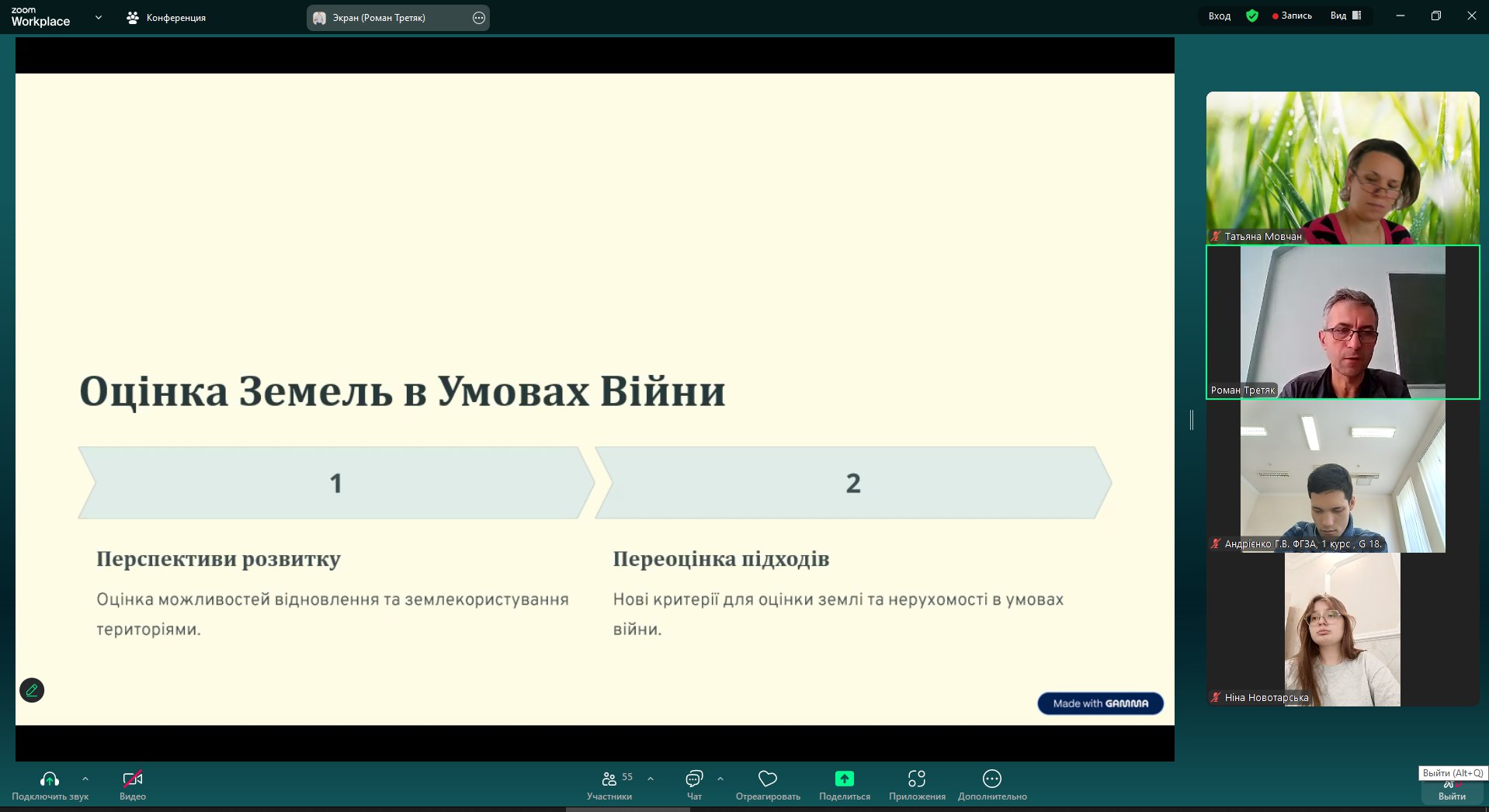Viewport: 1489px width, 812px height.
Task: Click Отреагировать heart reaction icon
Action: coord(768,779)
